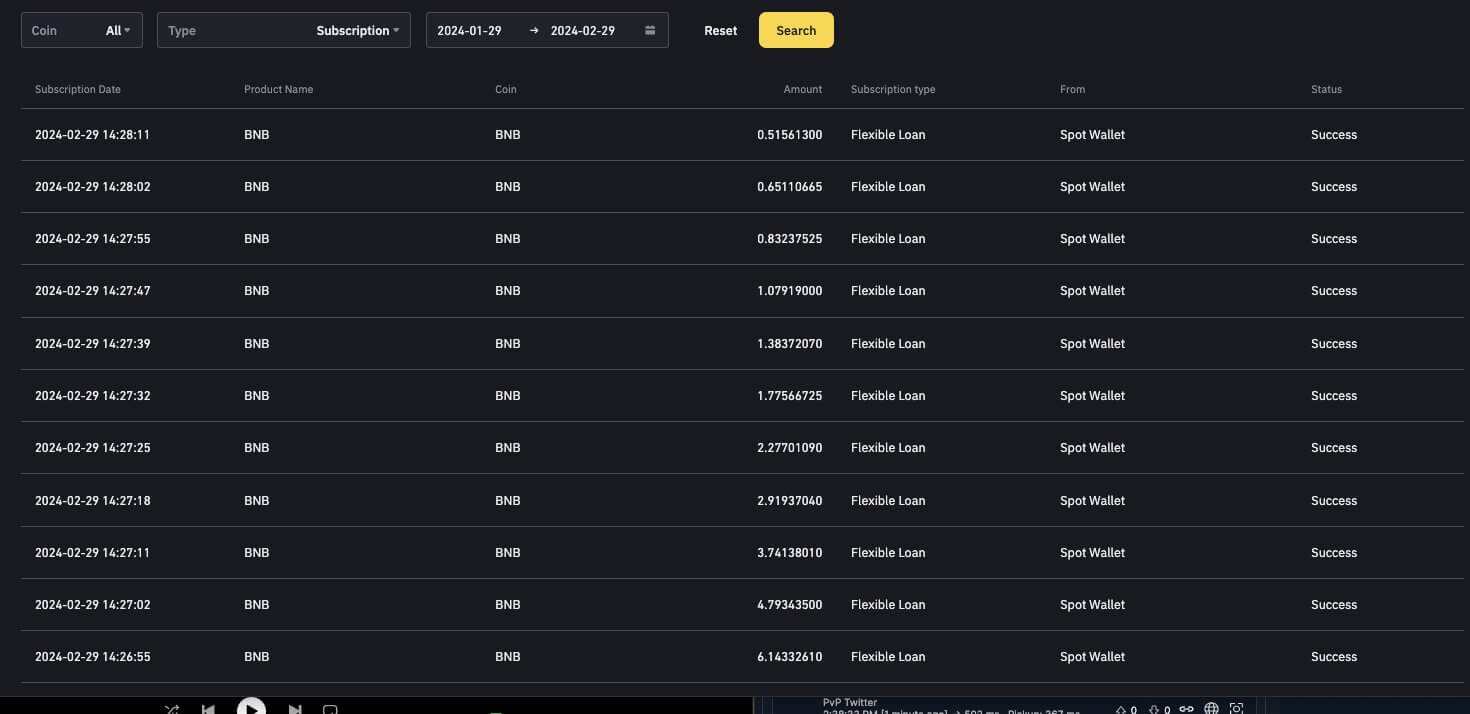1470x714 pixels.
Task: Click the start date 2024-01-29 field
Action: click(469, 30)
